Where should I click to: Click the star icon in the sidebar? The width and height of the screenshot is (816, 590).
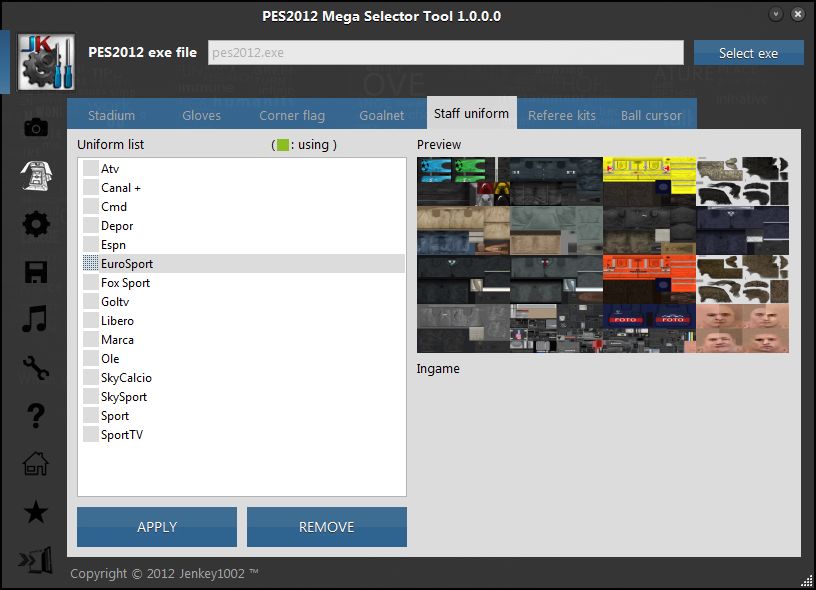click(x=36, y=512)
